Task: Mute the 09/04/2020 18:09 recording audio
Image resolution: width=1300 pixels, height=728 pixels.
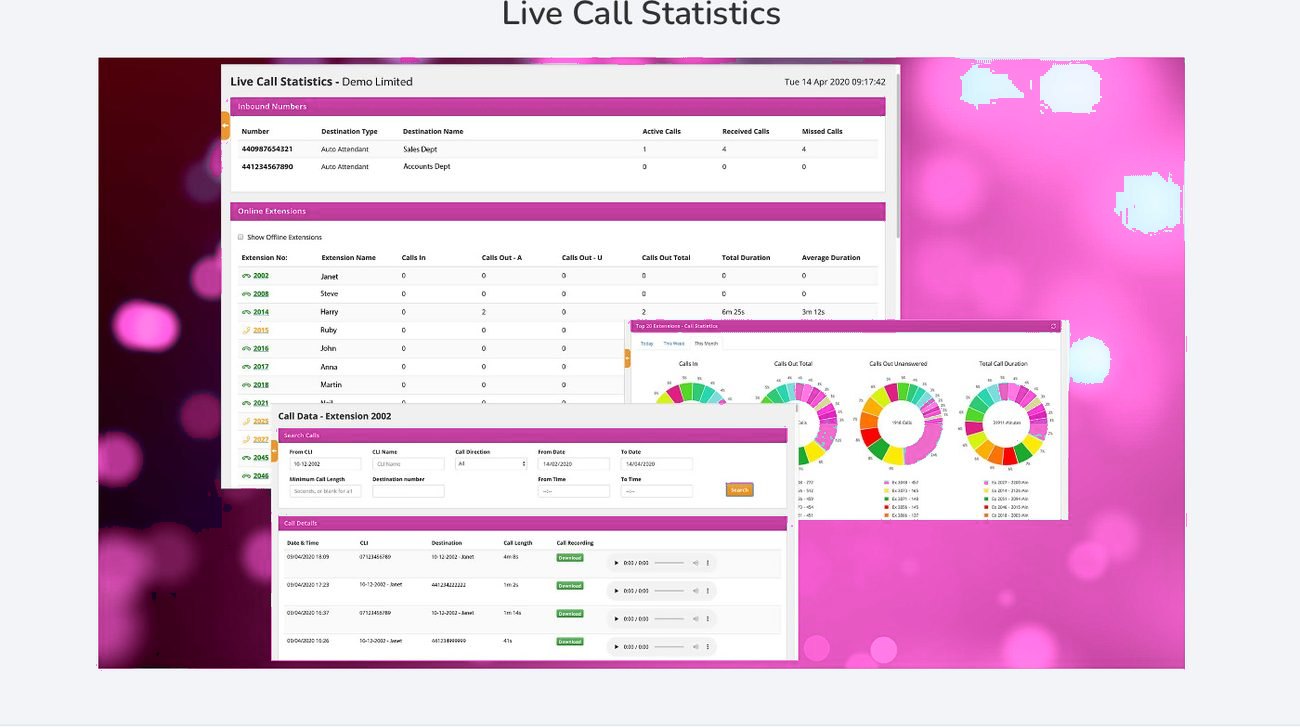Action: click(x=695, y=563)
